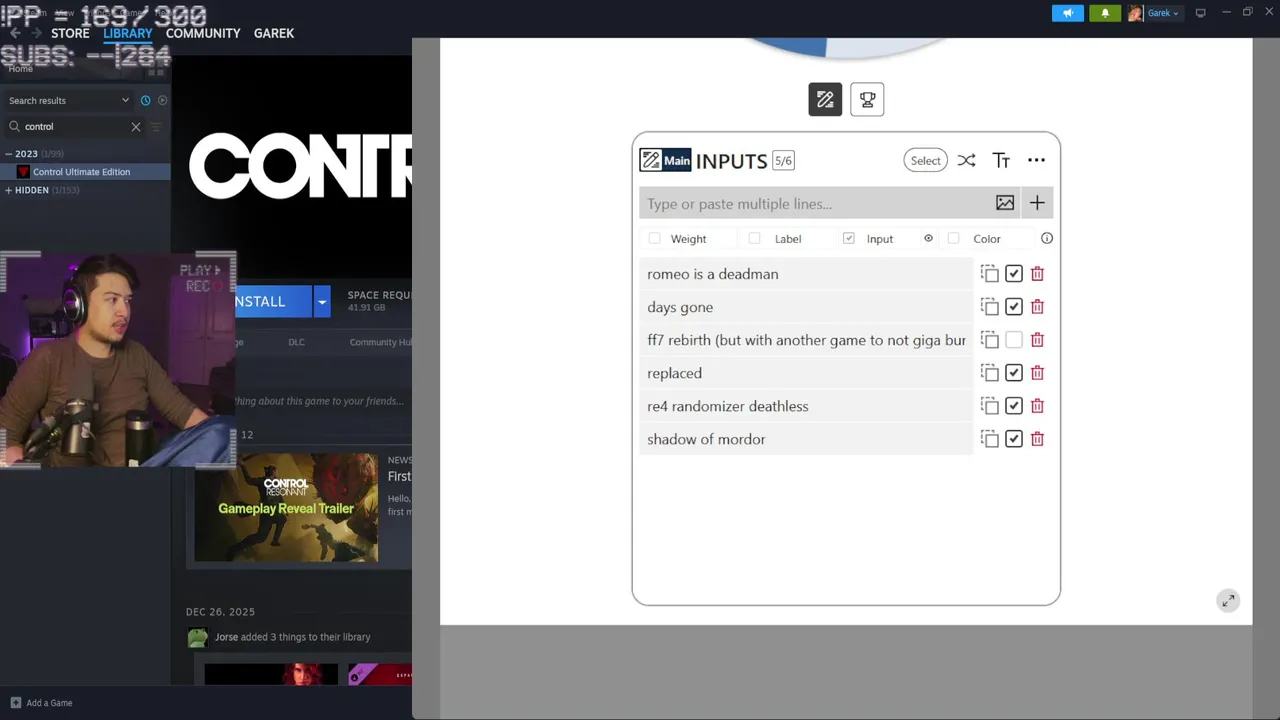
Task: Open the Steam COMMUNITY tab
Action: coord(203,33)
